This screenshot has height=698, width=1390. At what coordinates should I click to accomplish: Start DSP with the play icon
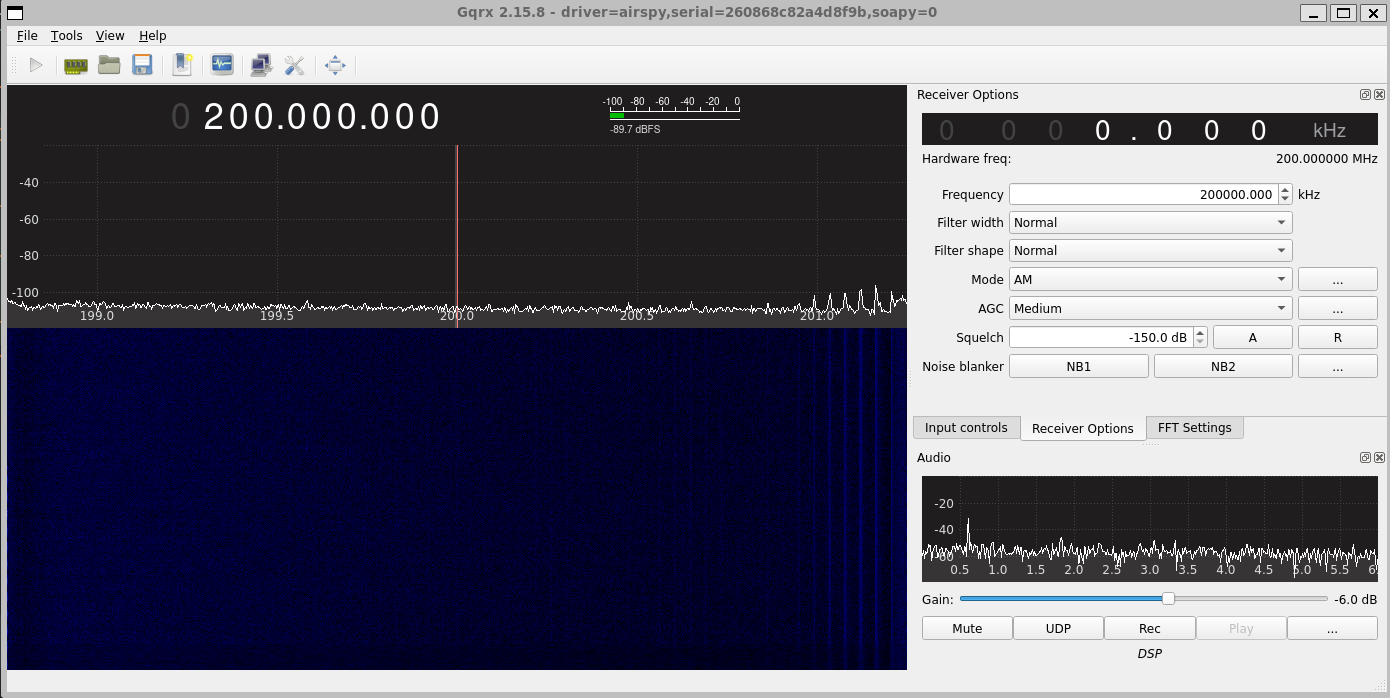pyautogui.click(x=36, y=65)
